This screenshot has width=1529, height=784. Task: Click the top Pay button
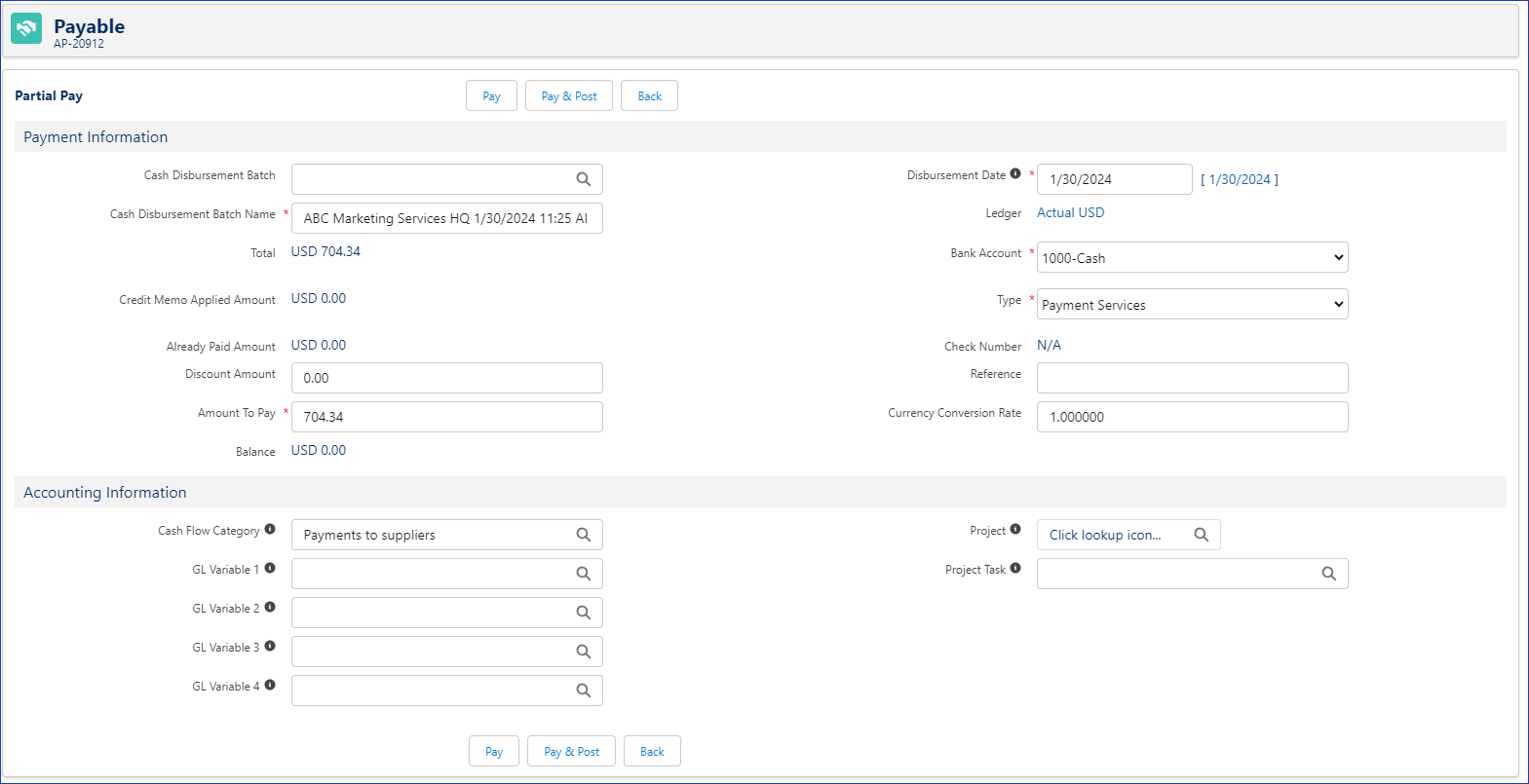point(491,96)
